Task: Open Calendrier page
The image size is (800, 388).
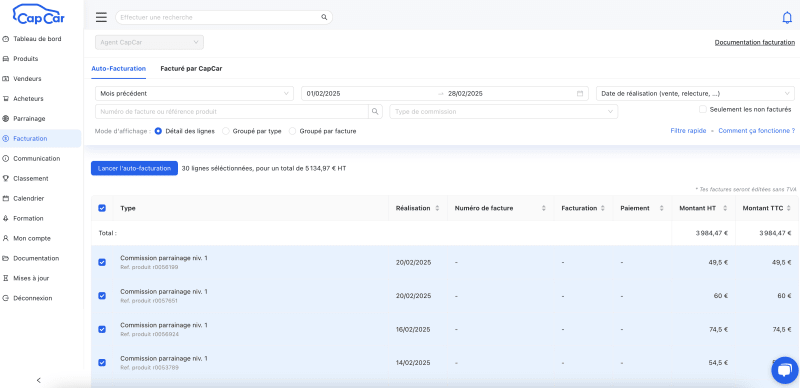Action: coord(29,198)
